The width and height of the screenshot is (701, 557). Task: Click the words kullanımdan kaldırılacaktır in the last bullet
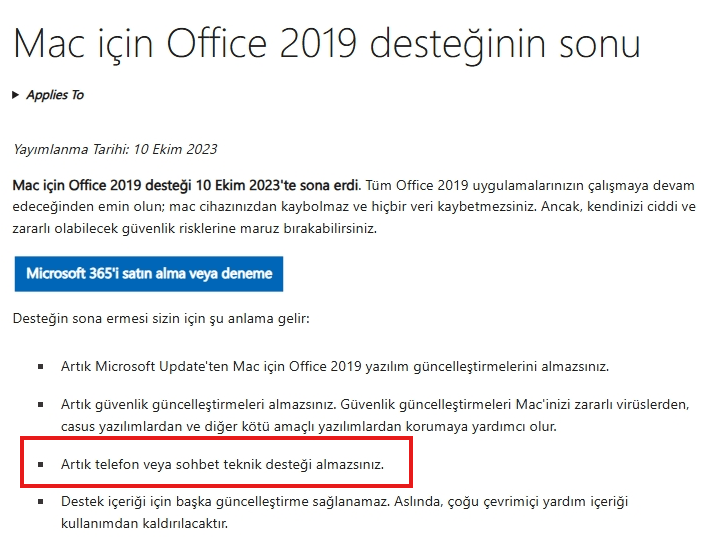click(x=144, y=523)
